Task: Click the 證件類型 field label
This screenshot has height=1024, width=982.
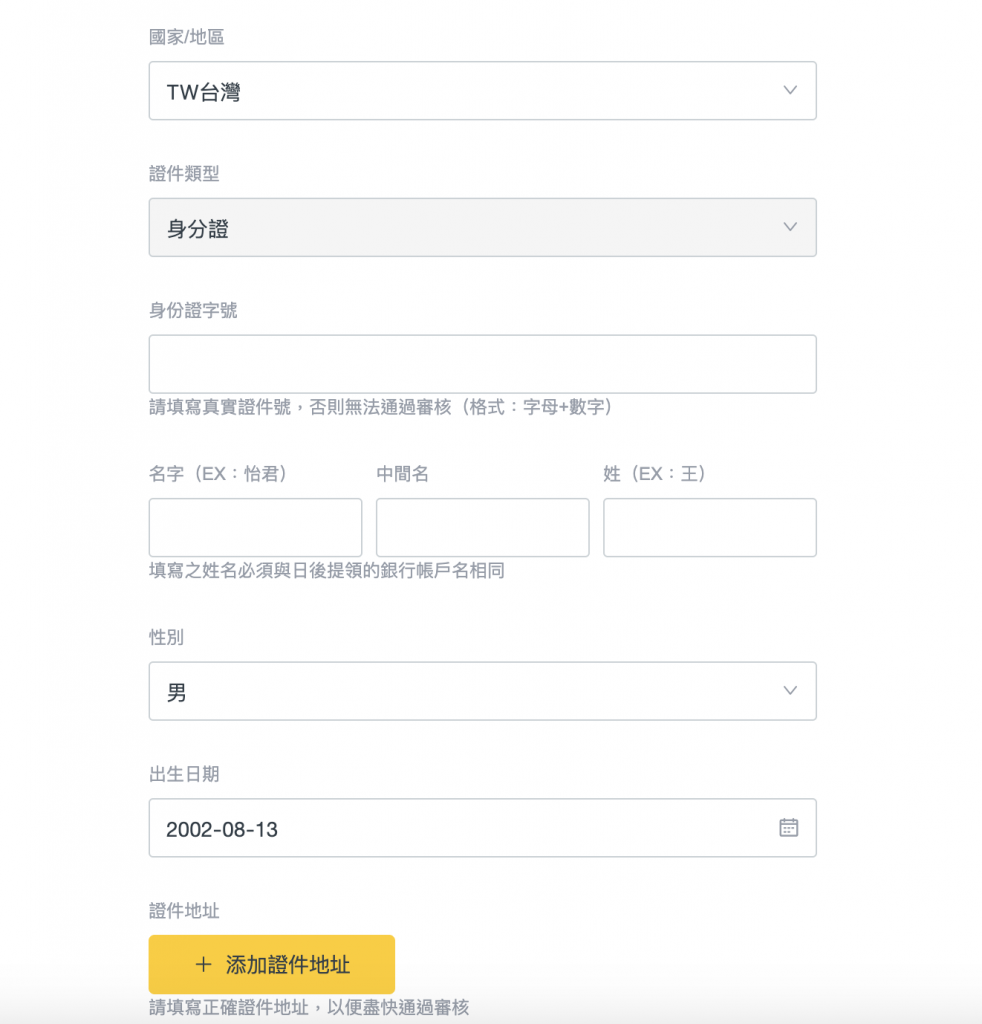Action: coord(184,174)
